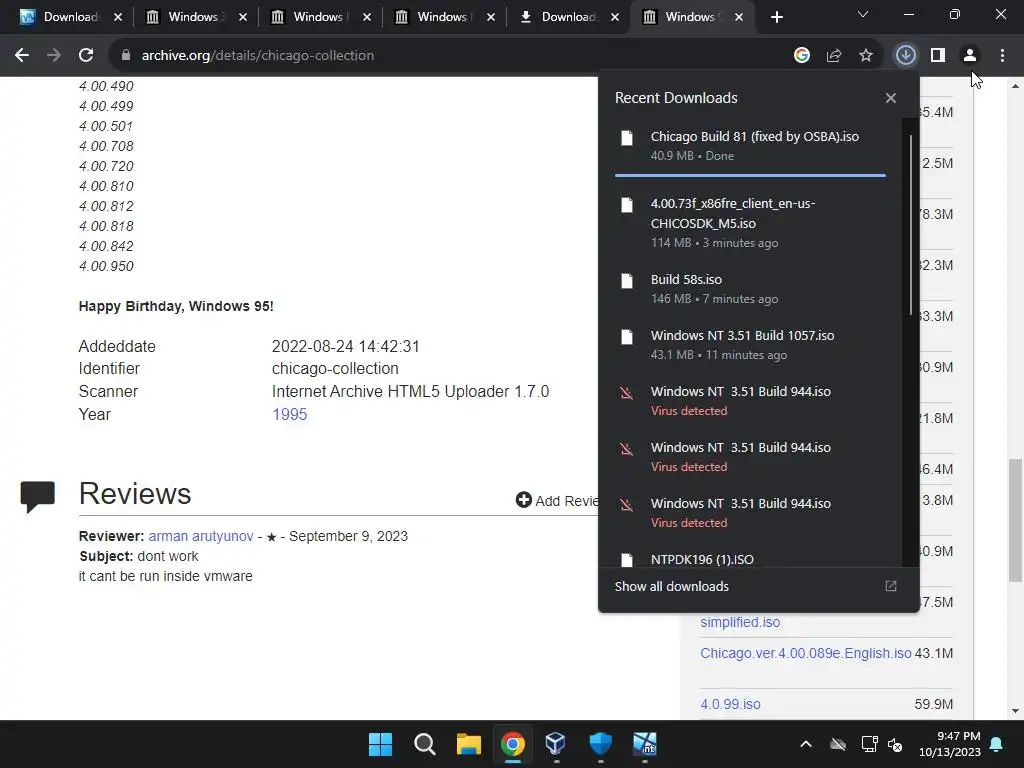Click file icon of Chicago Build 81 download
Viewport: 1024px width, 768px height.
pos(627,138)
